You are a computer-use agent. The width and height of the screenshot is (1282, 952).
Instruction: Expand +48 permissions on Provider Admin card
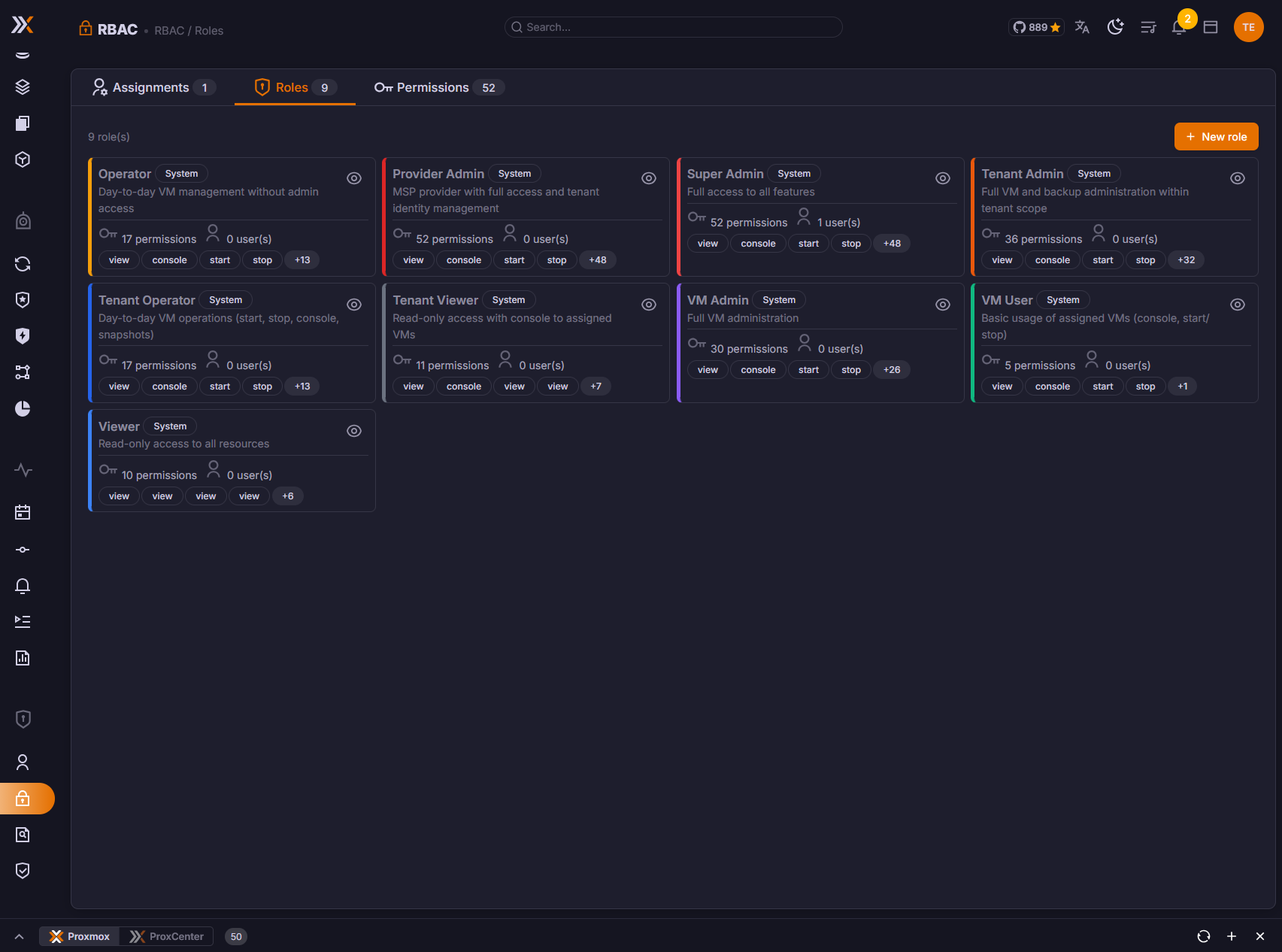pos(598,260)
